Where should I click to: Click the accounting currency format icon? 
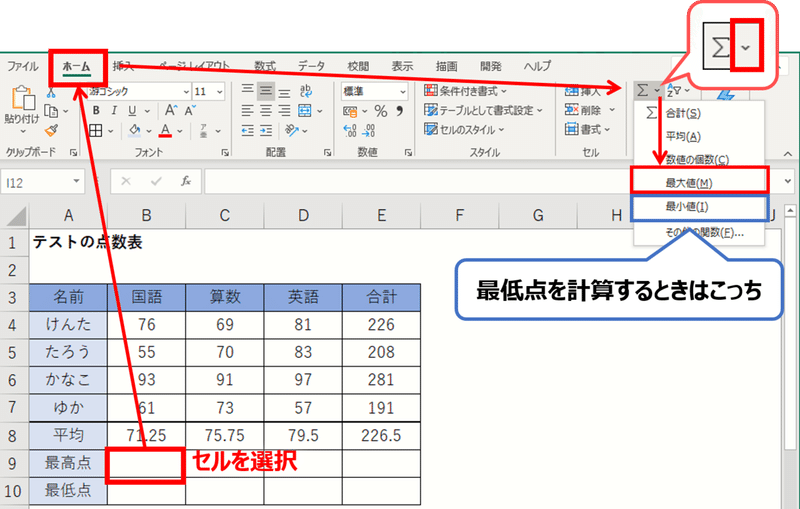coord(350,111)
